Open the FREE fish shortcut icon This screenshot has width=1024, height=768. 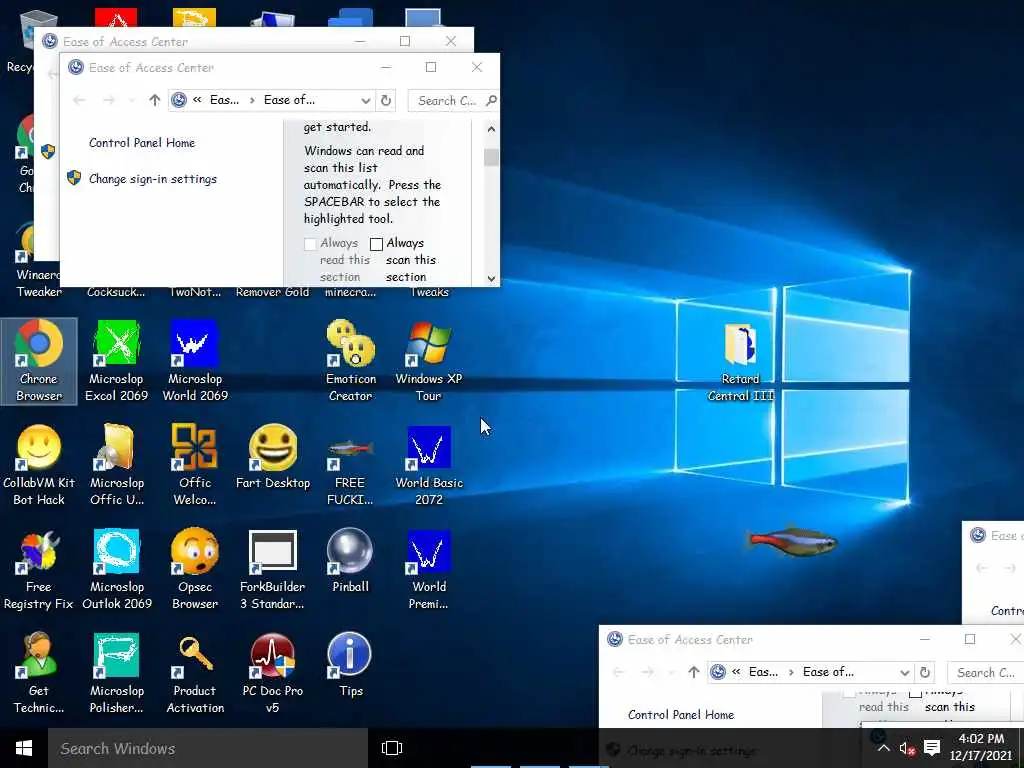[351, 465]
